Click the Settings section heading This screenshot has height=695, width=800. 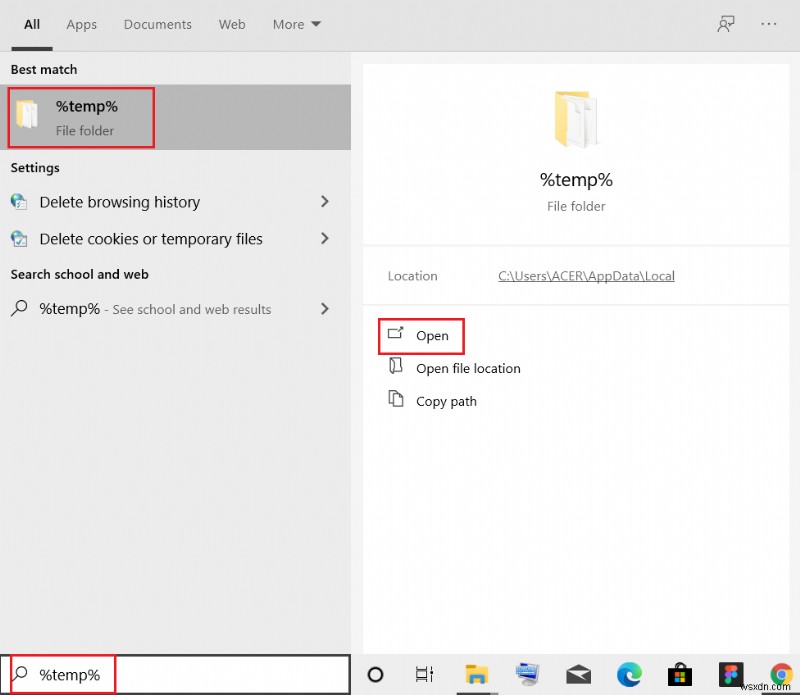point(35,168)
